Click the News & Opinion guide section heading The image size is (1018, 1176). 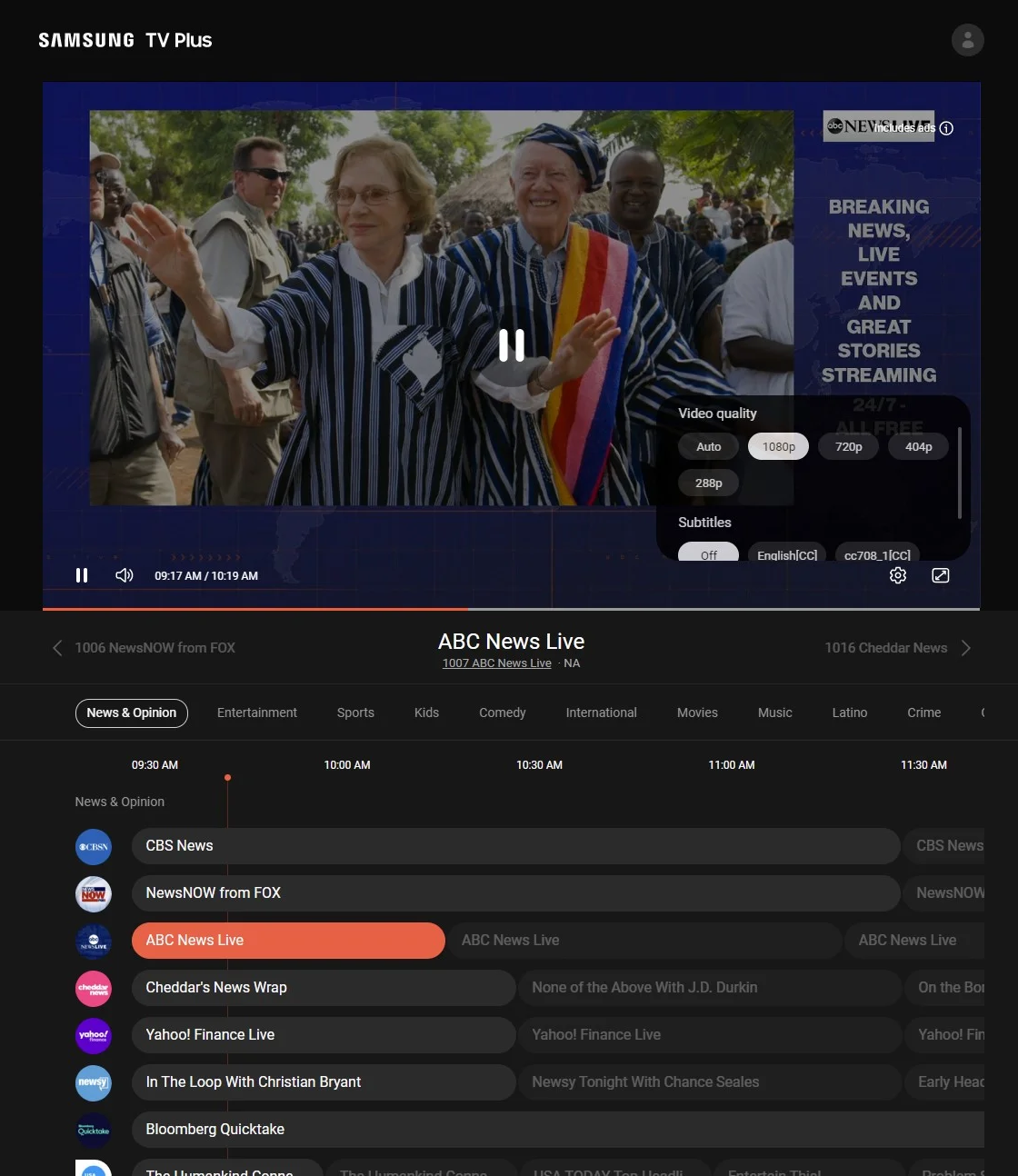pyautogui.click(x=120, y=802)
